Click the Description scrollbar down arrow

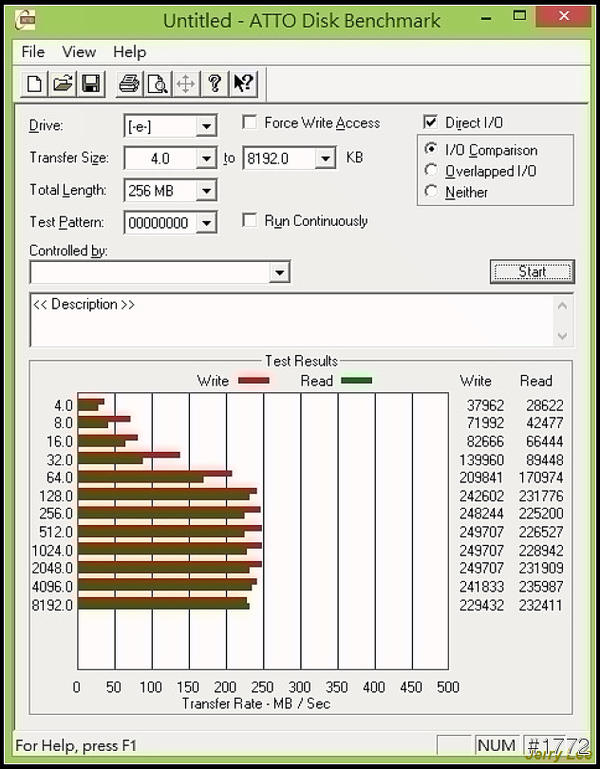tap(562, 337)
